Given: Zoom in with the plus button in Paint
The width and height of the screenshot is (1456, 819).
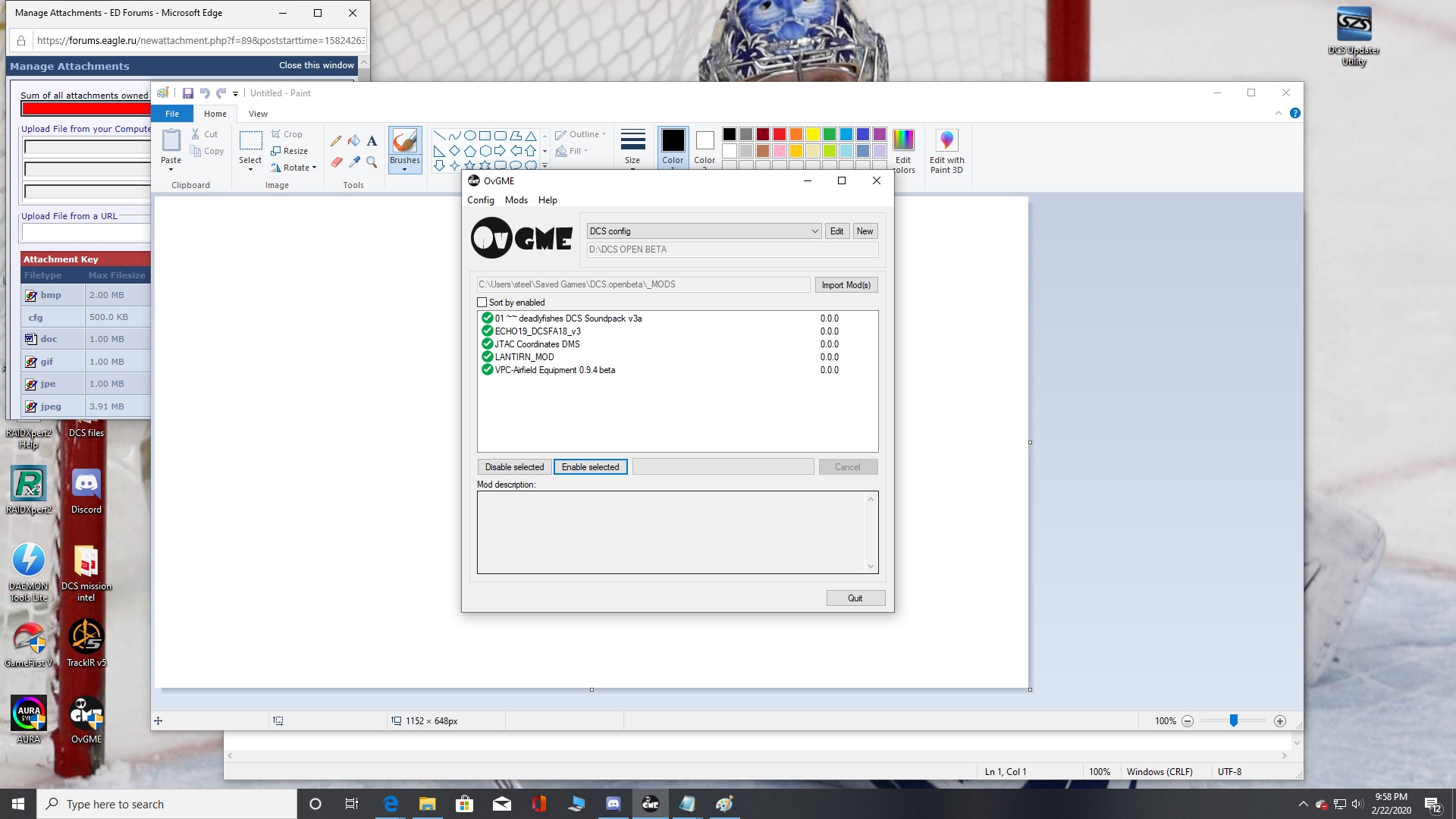Looking at the screenshot, I should pyautogui.click(x=1280, y=721).
